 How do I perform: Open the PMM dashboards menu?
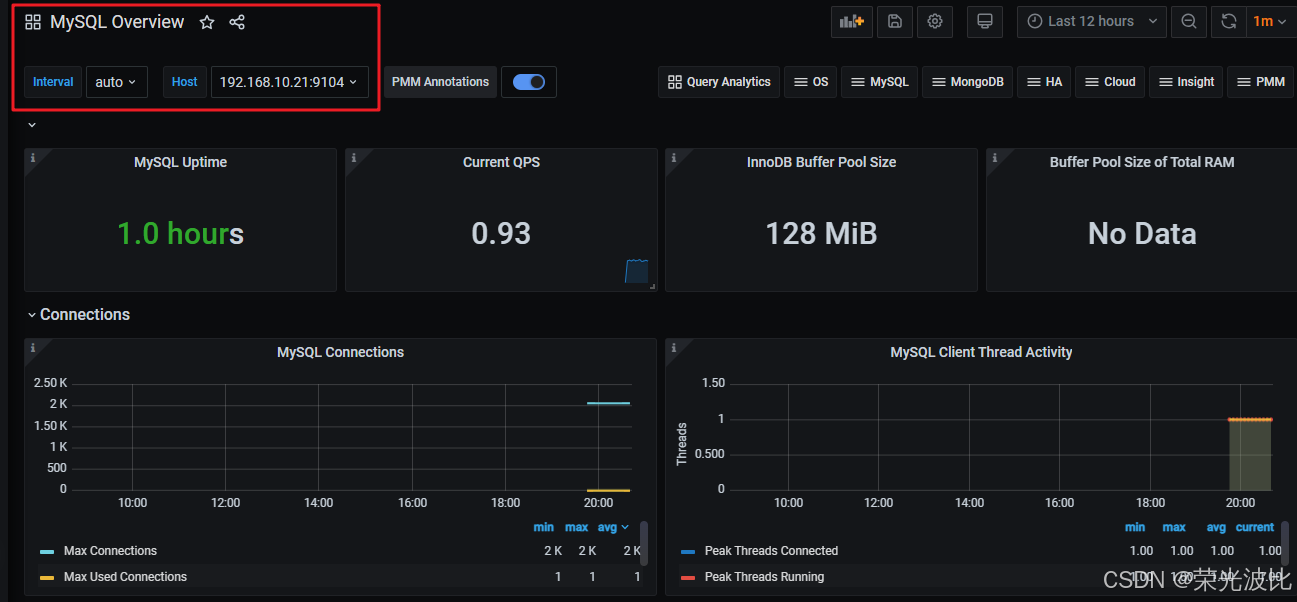(x=1260, y=82)
